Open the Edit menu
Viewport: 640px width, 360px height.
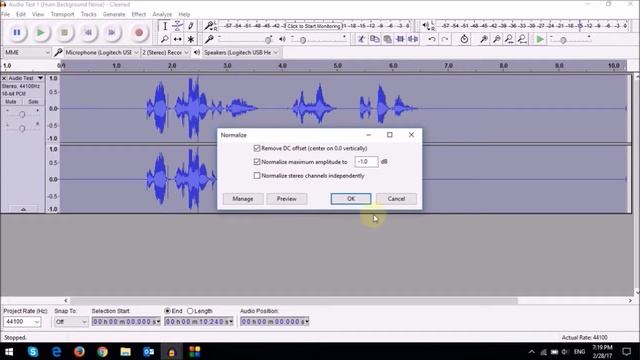pyautogui.click(x=21, y=14)
